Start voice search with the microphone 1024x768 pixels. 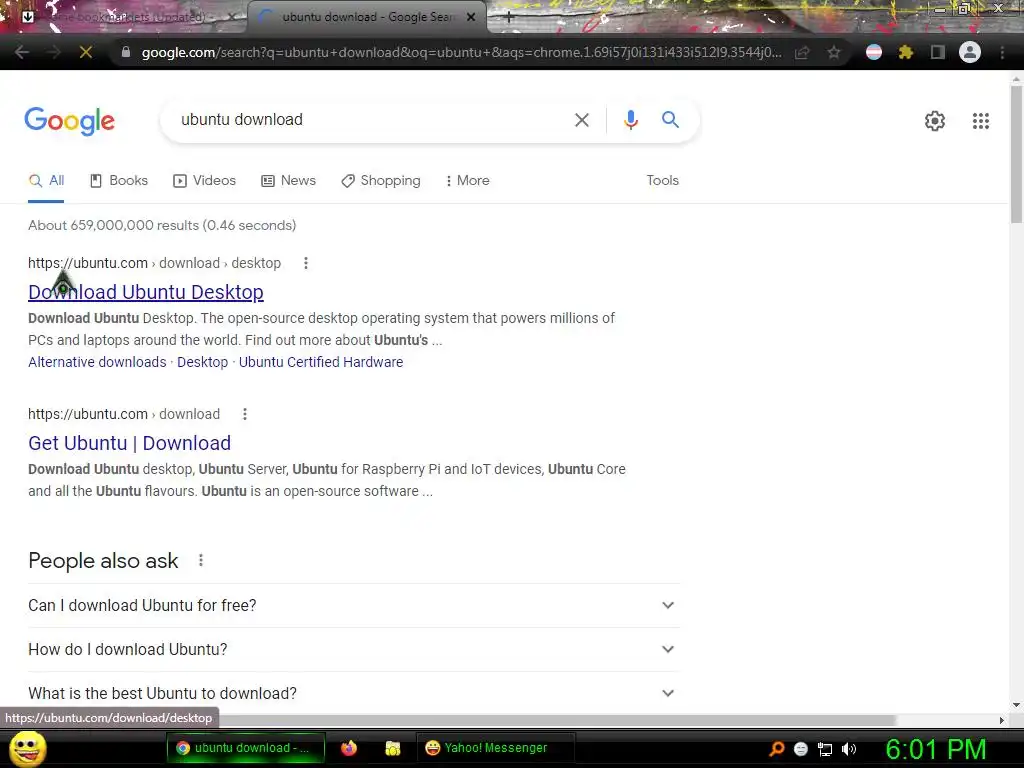630,120
